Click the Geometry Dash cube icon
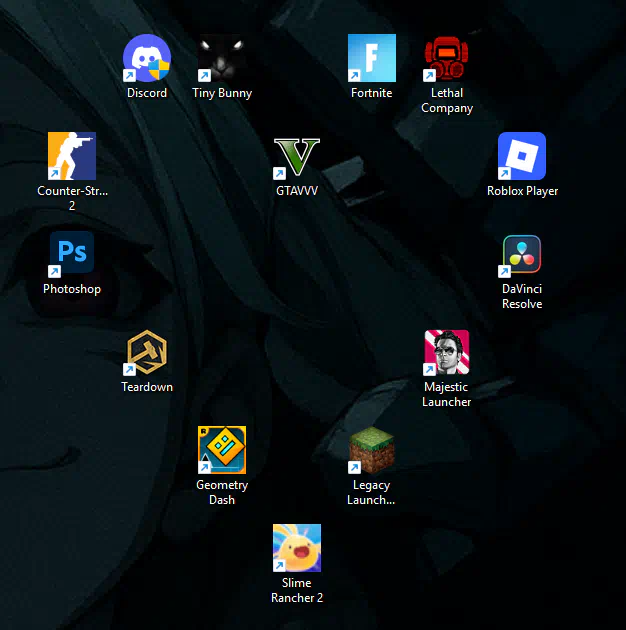Viewport: 626px width, 630px height. tap(222, 450)
